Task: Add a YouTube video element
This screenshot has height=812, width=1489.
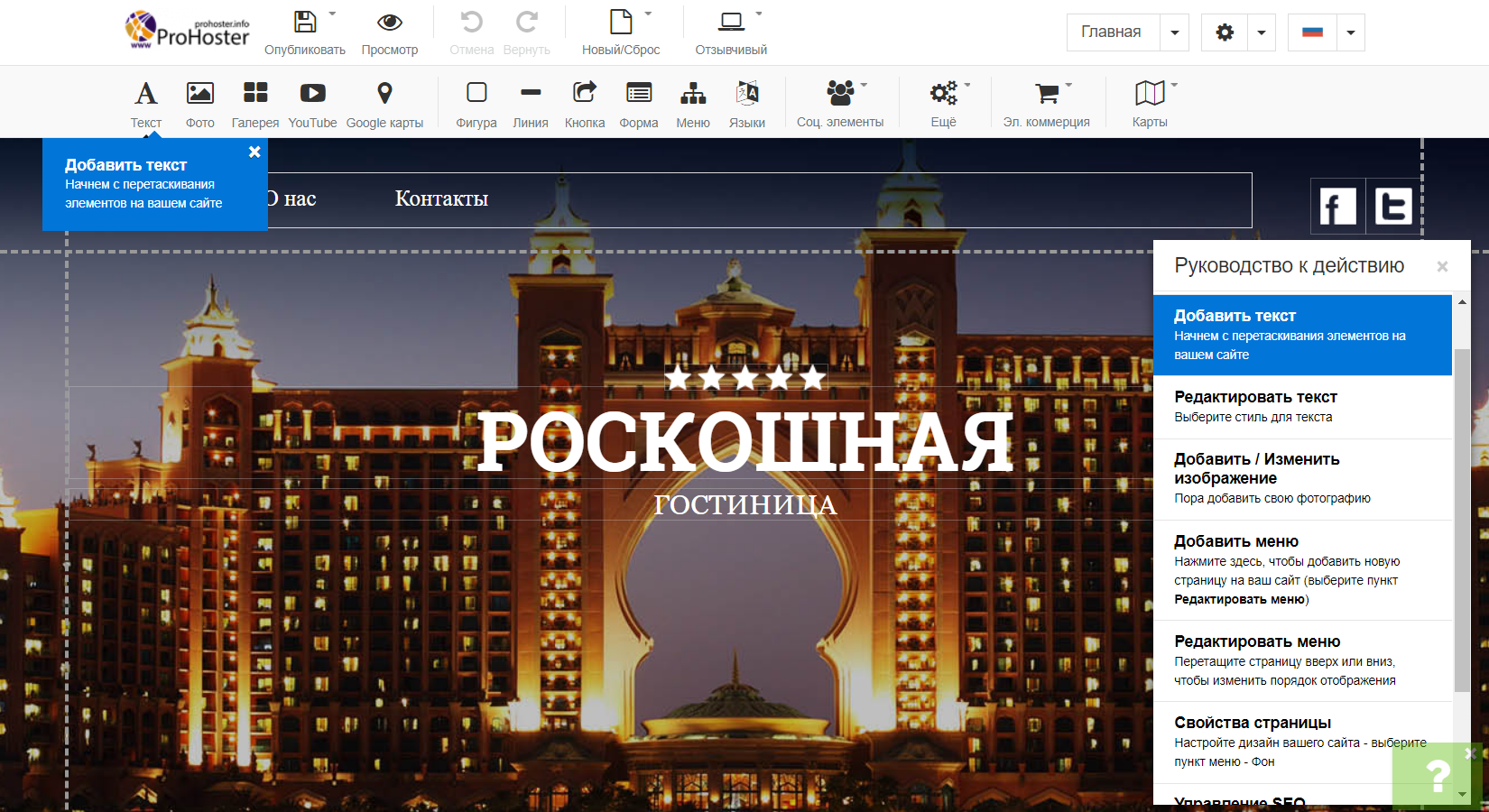Action: 312,94
